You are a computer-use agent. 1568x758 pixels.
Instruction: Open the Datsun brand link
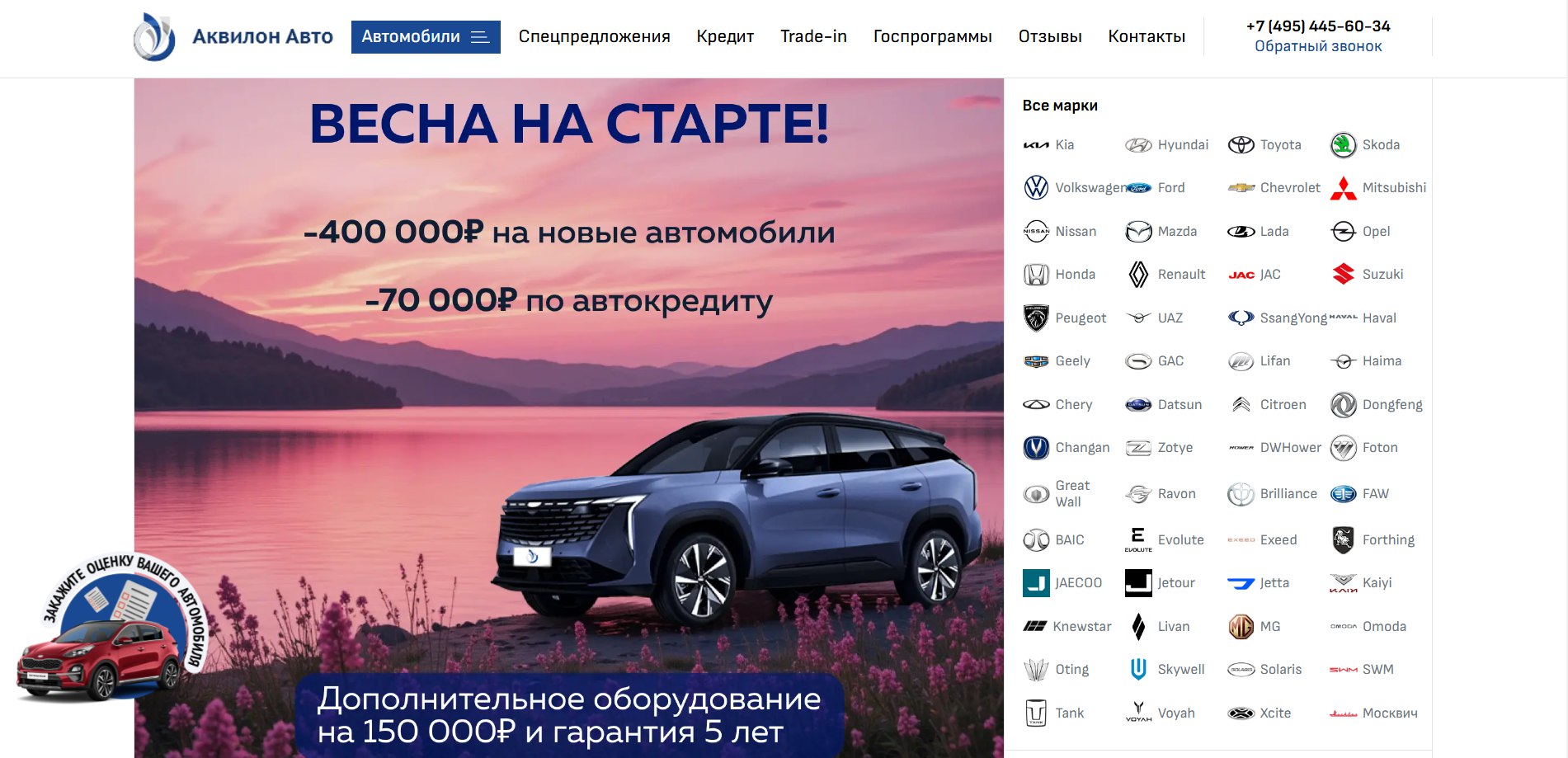tap(1163, 405)
